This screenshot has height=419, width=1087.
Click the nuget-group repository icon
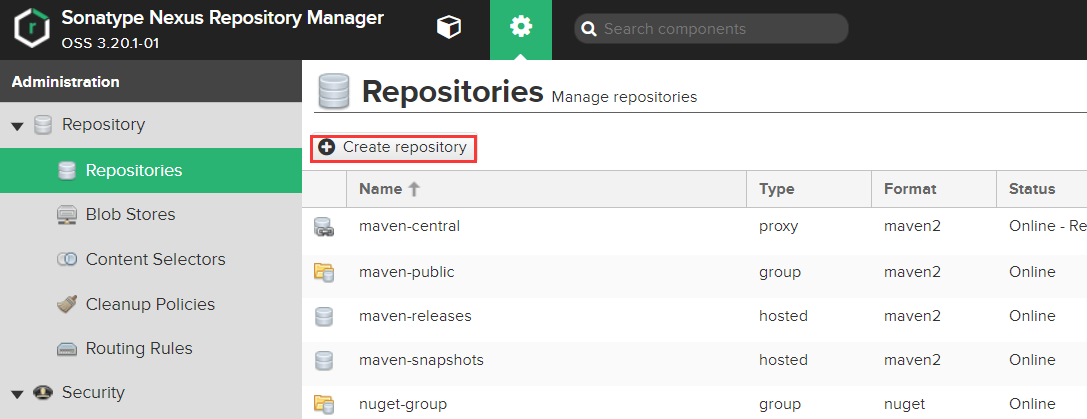click(x=324, y=404)
